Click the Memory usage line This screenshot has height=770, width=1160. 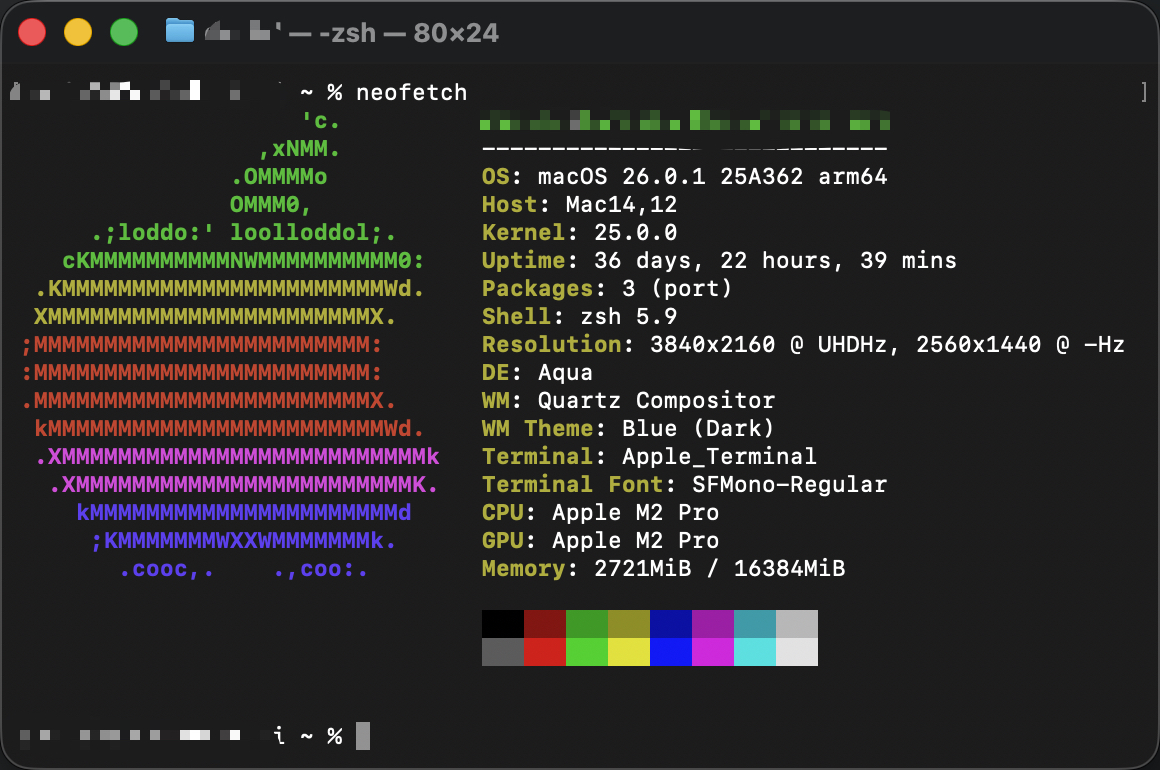click(663, 569)
